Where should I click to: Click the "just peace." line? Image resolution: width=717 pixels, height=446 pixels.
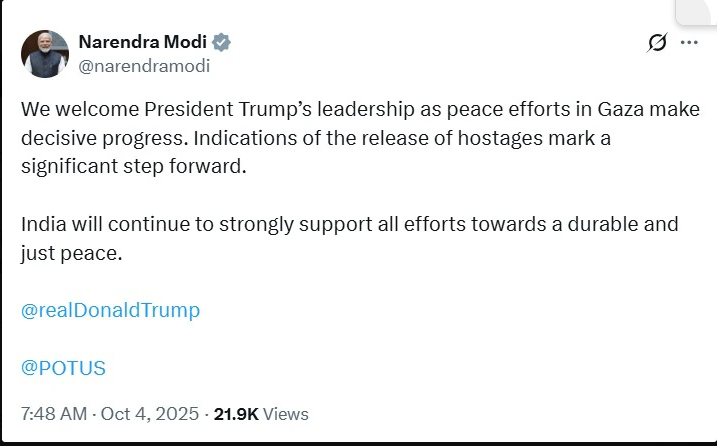[71, 253]
